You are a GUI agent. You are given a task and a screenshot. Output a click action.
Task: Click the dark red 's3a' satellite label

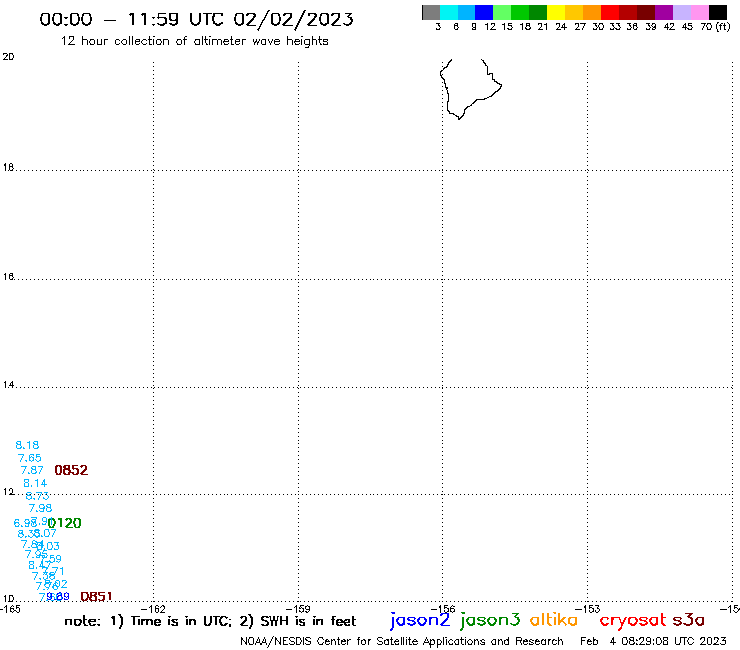689,620
